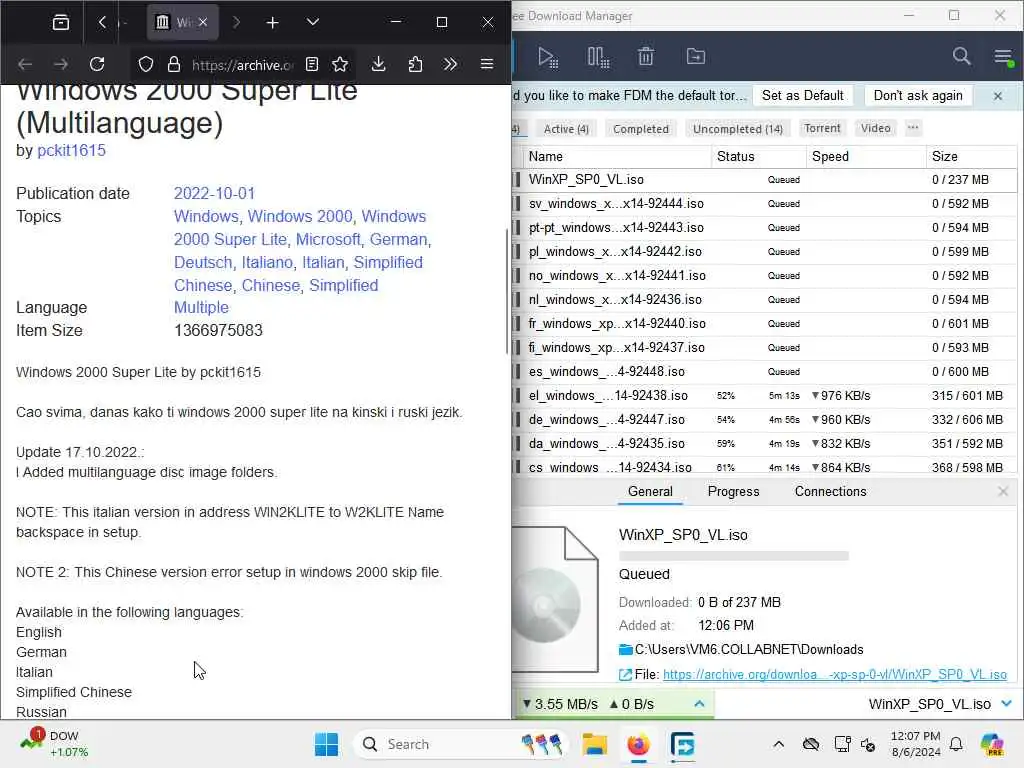
Task: Open FDM hamburger main menu
Action: [1004, 57]
